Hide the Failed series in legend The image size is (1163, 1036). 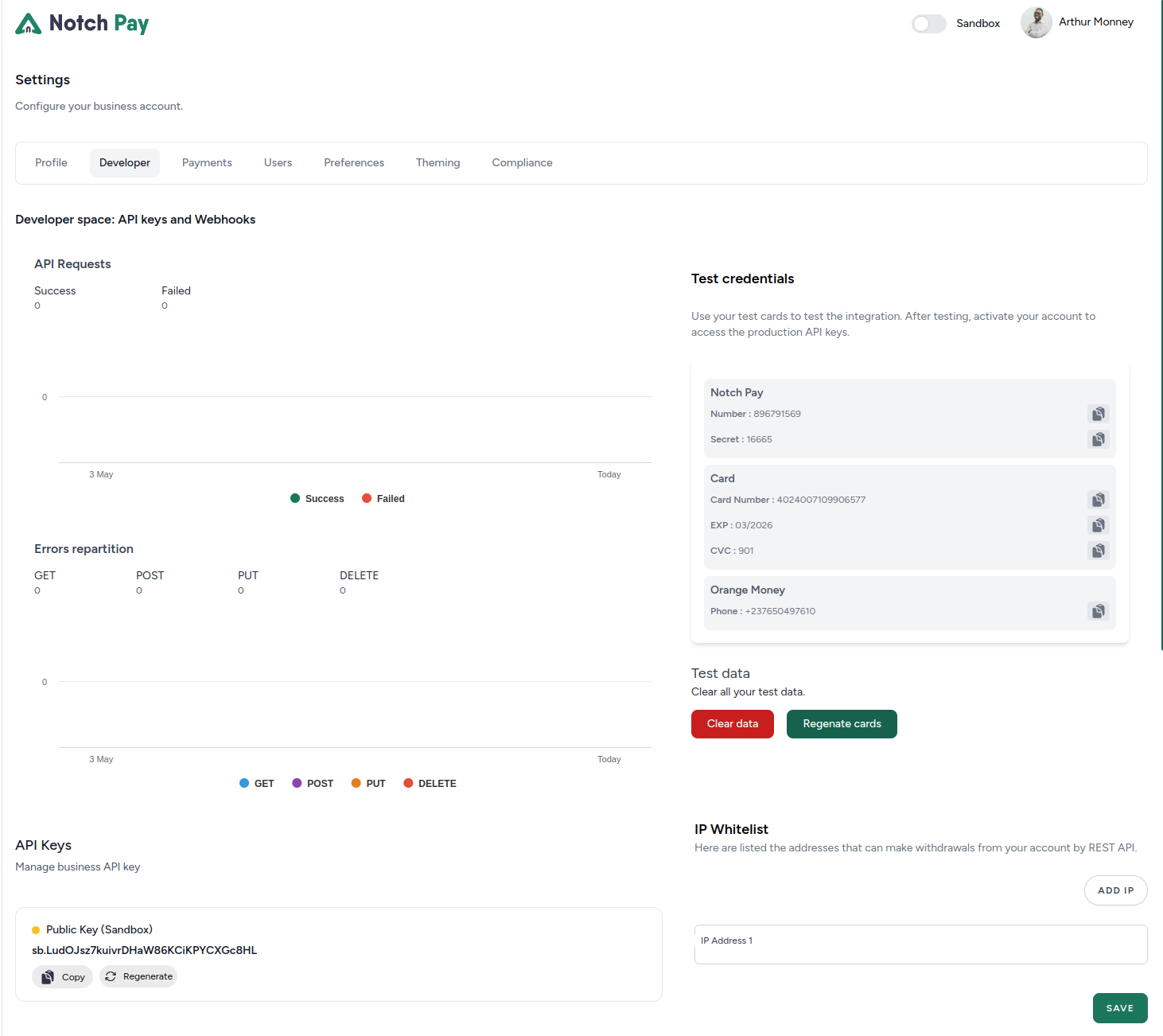383,499
